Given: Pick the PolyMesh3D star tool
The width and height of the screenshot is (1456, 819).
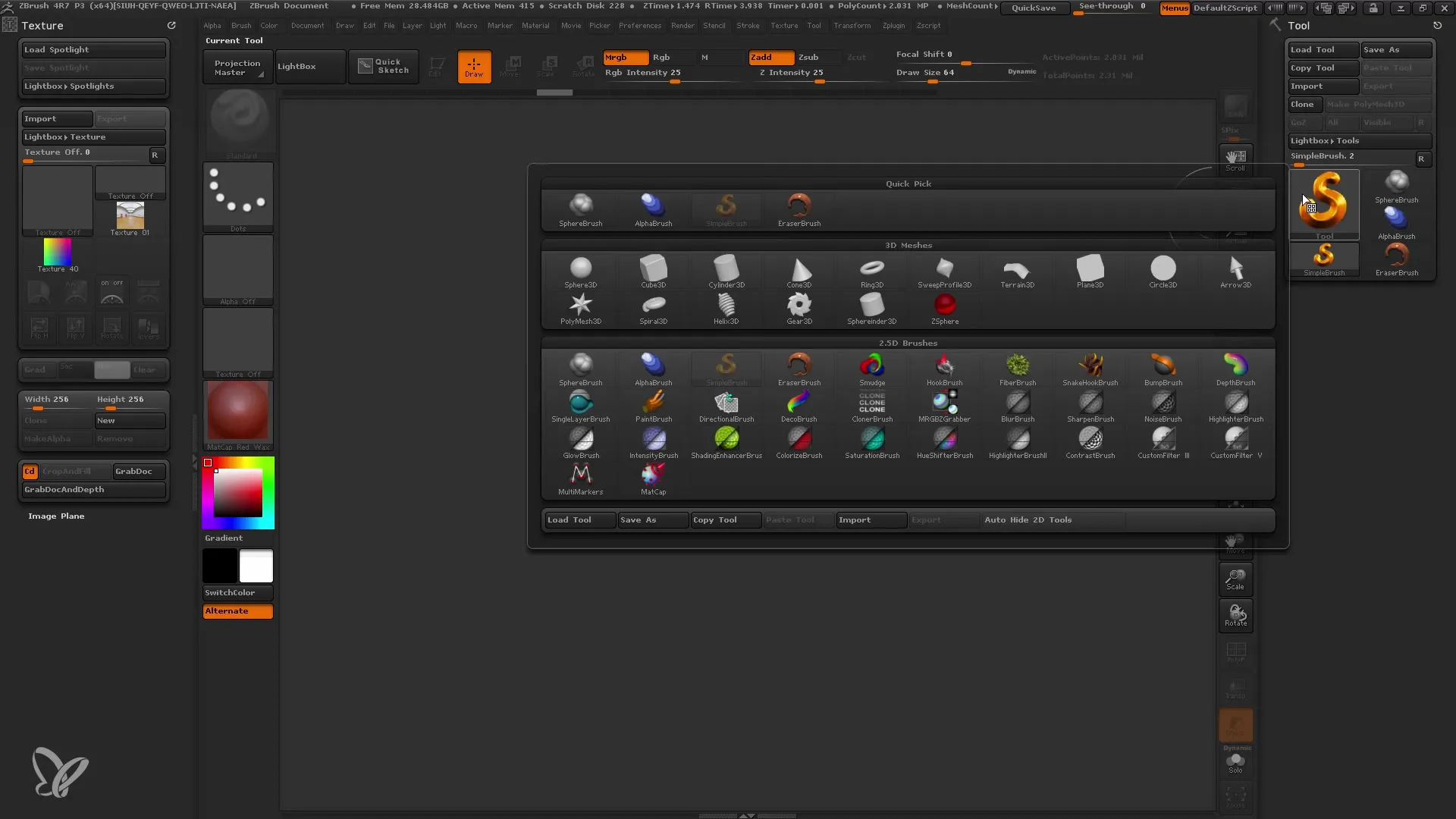Looking at the screenshot, I should [x=580, y=309].
